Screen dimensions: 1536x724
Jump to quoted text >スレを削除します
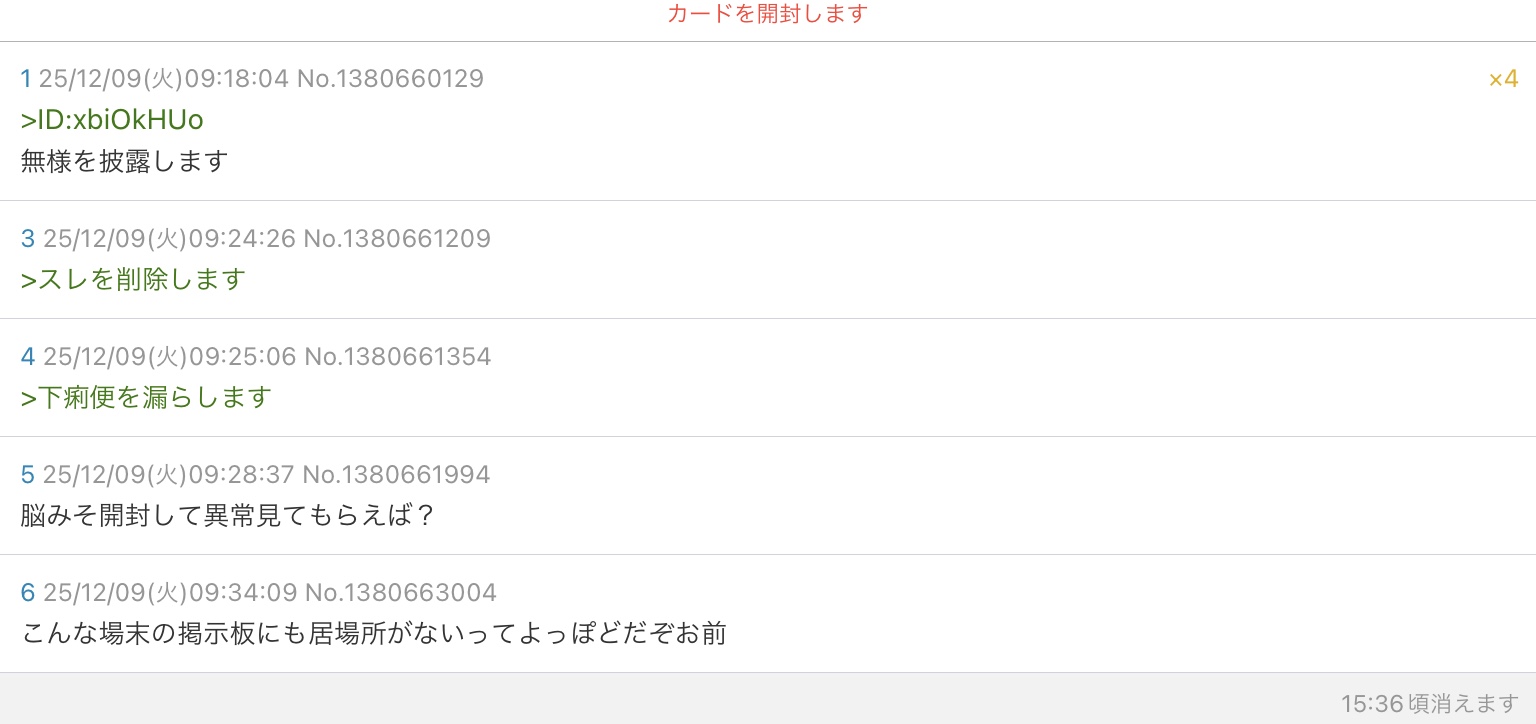pyautogui.click(x=133, y=279)
